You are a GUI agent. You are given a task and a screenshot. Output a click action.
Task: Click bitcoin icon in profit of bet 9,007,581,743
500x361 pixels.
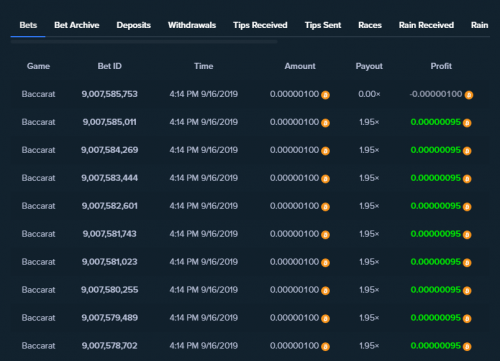pyautogui.click(x=467, y=235)
